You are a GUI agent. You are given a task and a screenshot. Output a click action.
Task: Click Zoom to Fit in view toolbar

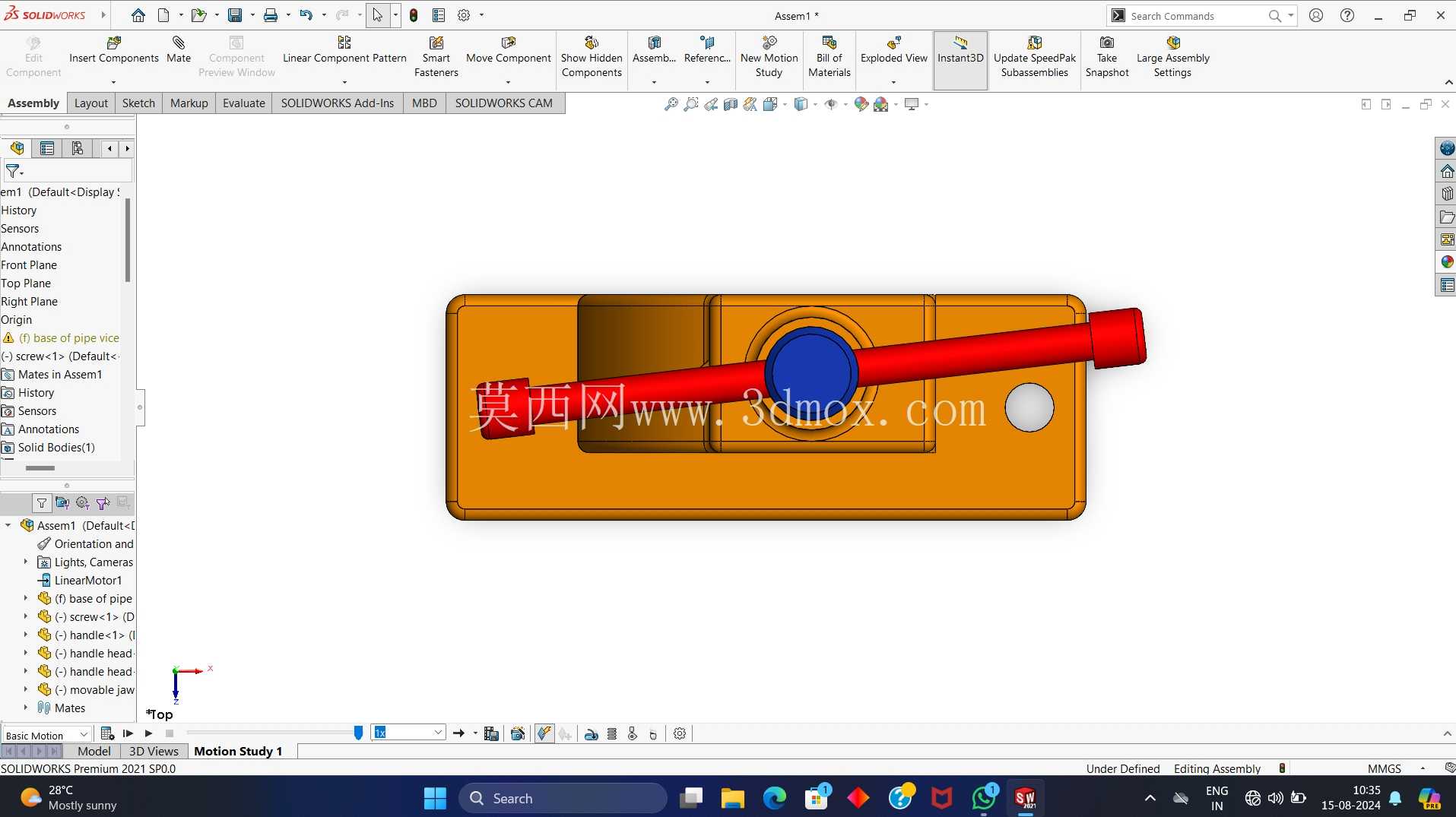click(671, 104)
